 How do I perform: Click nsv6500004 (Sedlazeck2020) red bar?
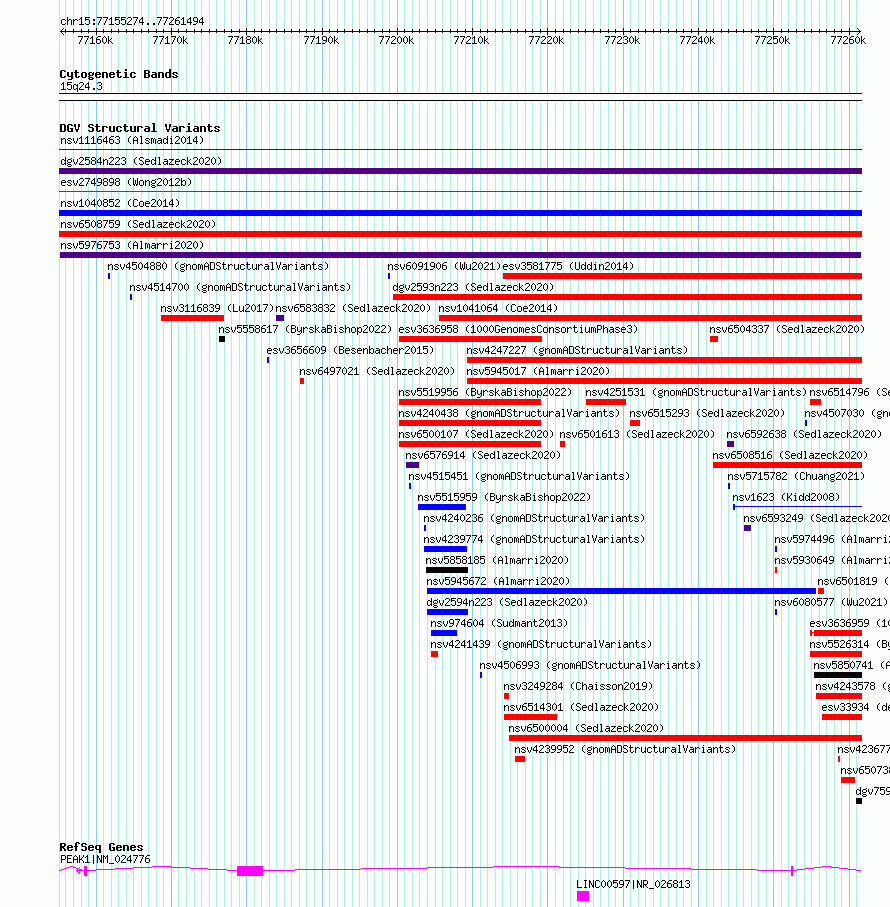tap(685, 738)
